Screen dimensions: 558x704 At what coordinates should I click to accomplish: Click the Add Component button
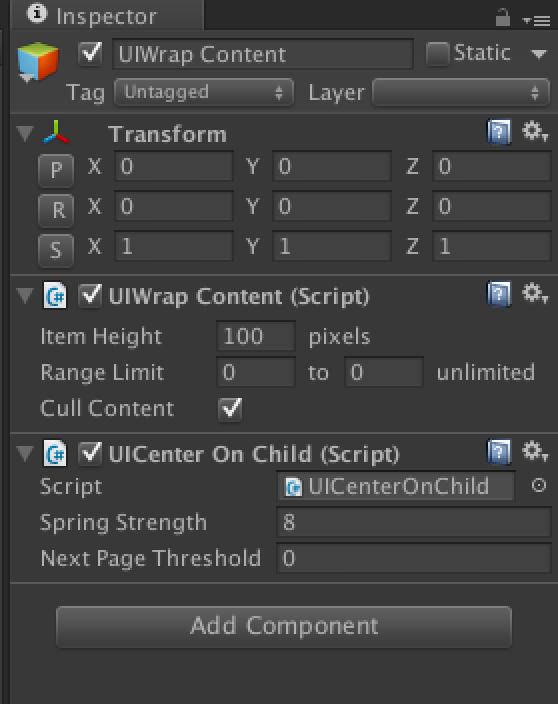284,627
